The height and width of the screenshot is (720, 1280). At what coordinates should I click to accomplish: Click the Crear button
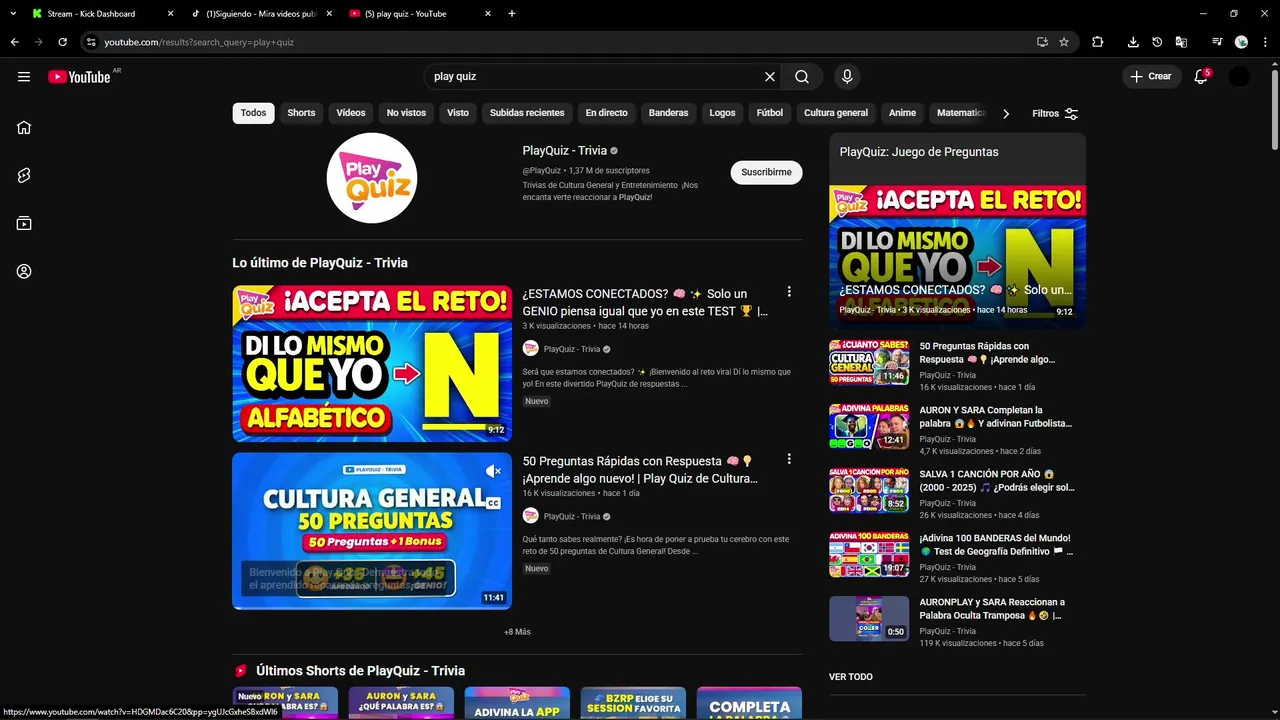1150,77
